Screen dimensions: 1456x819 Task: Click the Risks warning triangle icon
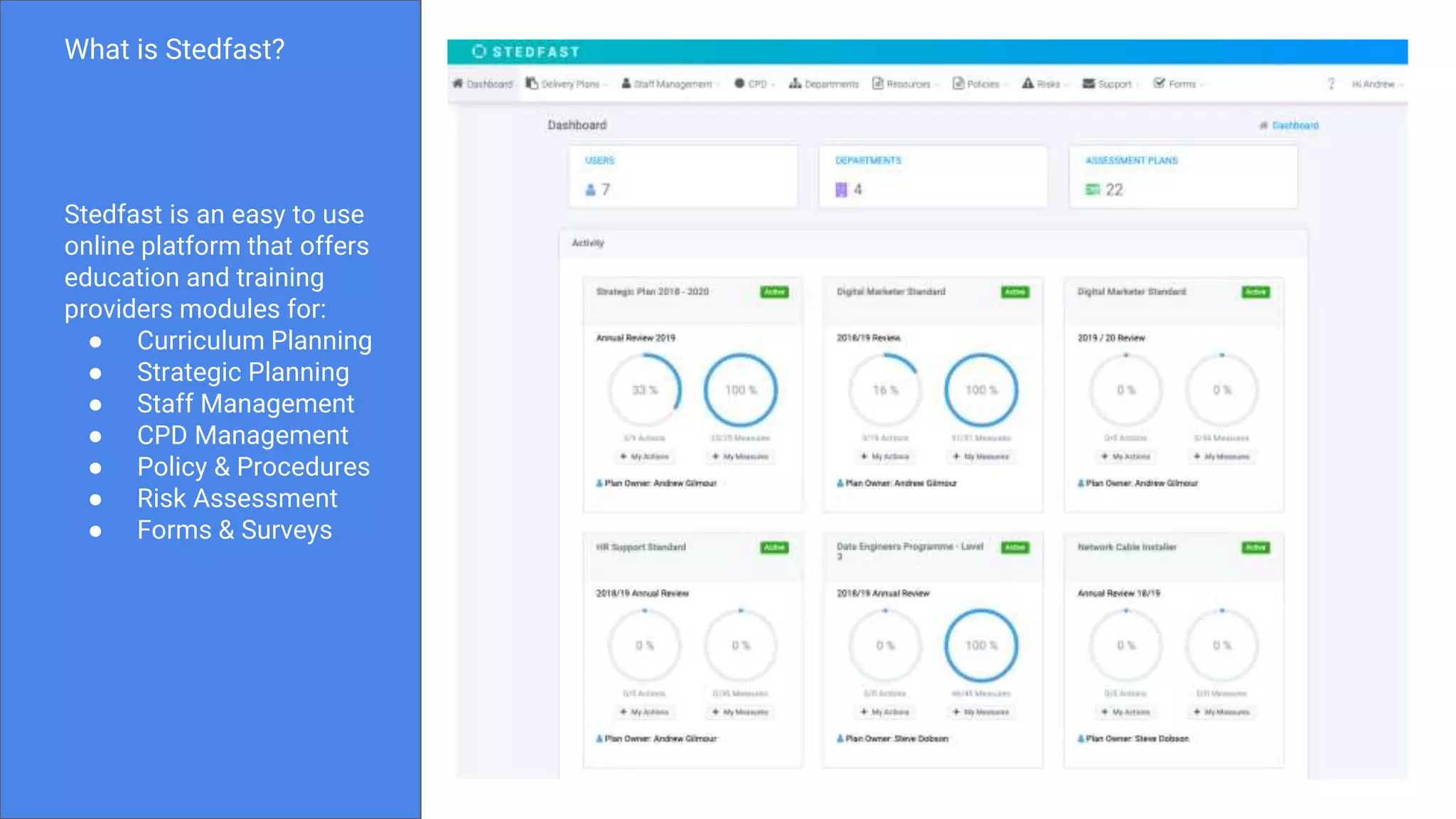1027,84
